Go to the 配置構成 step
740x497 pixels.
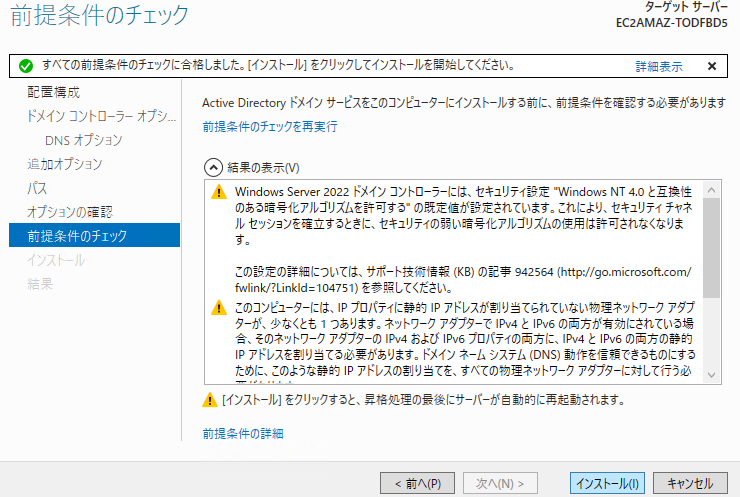pos(54,92)
